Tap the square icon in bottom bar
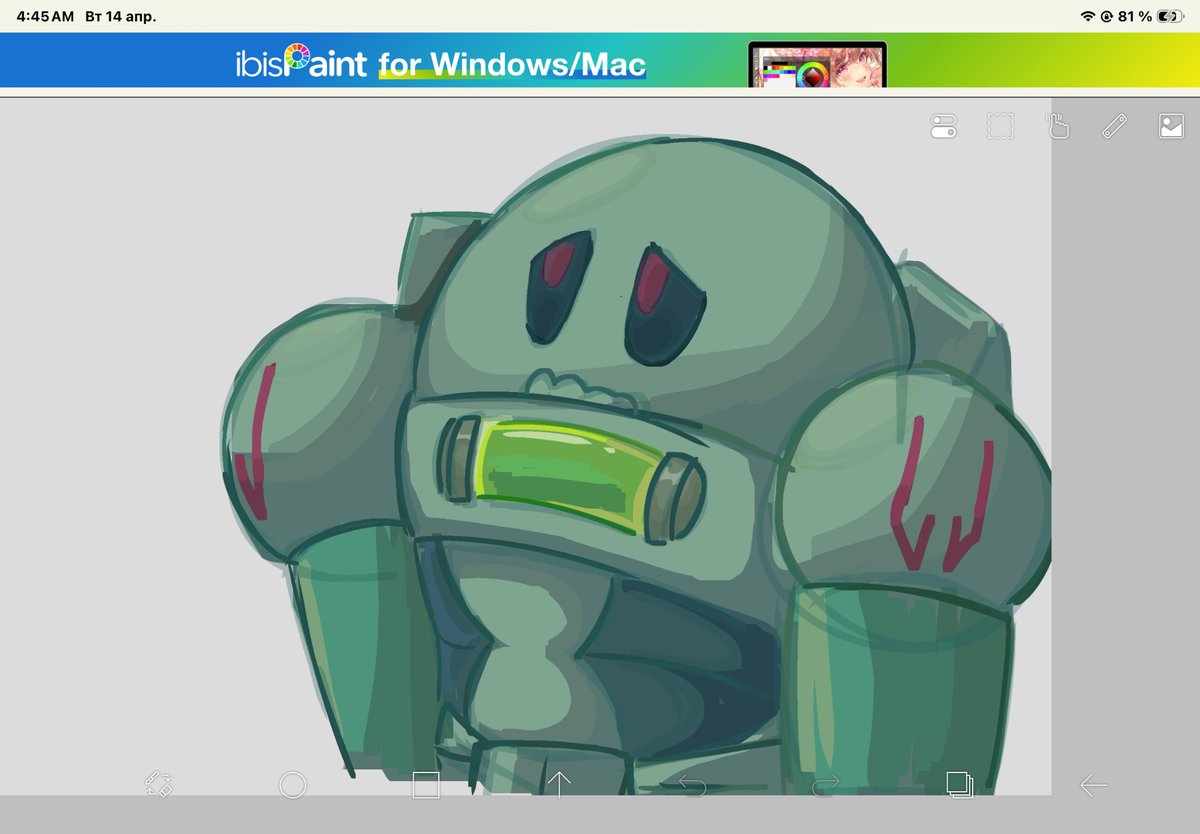This screenshot has height=834, width=1200. [426, 785]
